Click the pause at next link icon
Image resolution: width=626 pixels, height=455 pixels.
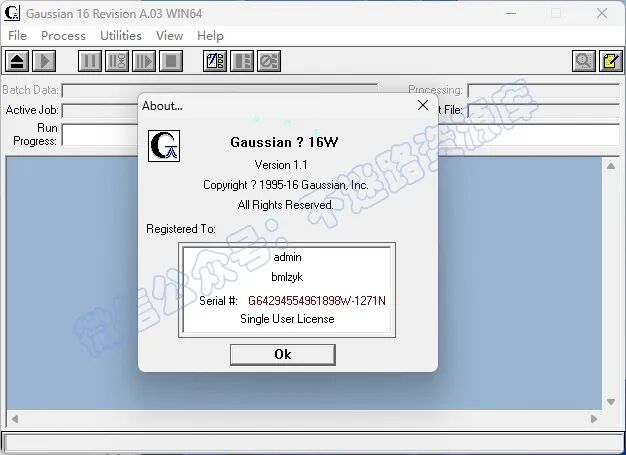(117, 61)
